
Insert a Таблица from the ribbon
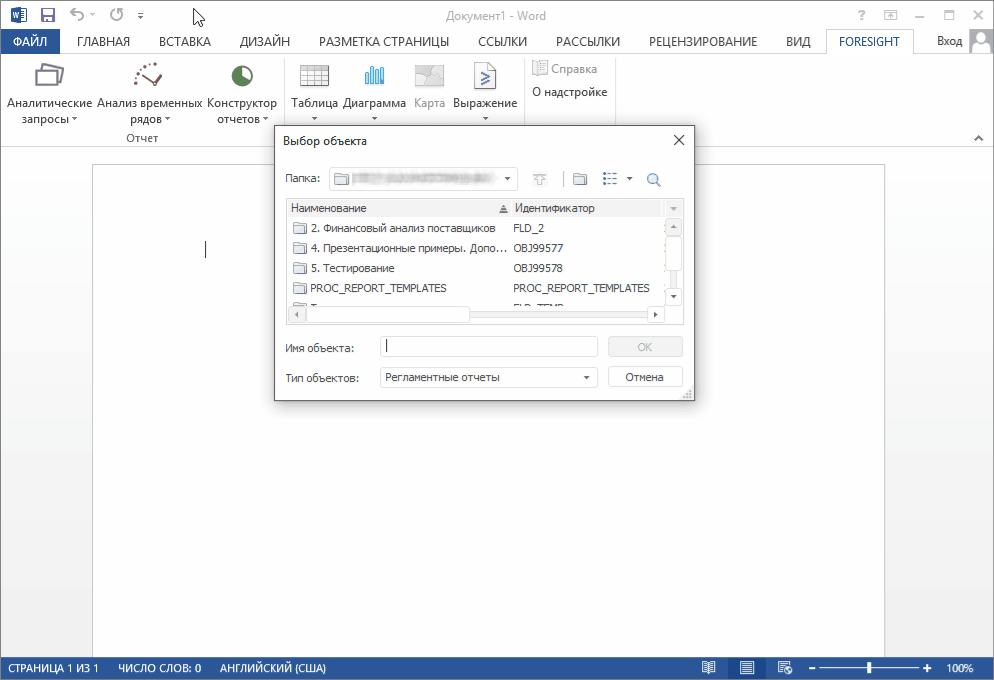coord(314,93)
